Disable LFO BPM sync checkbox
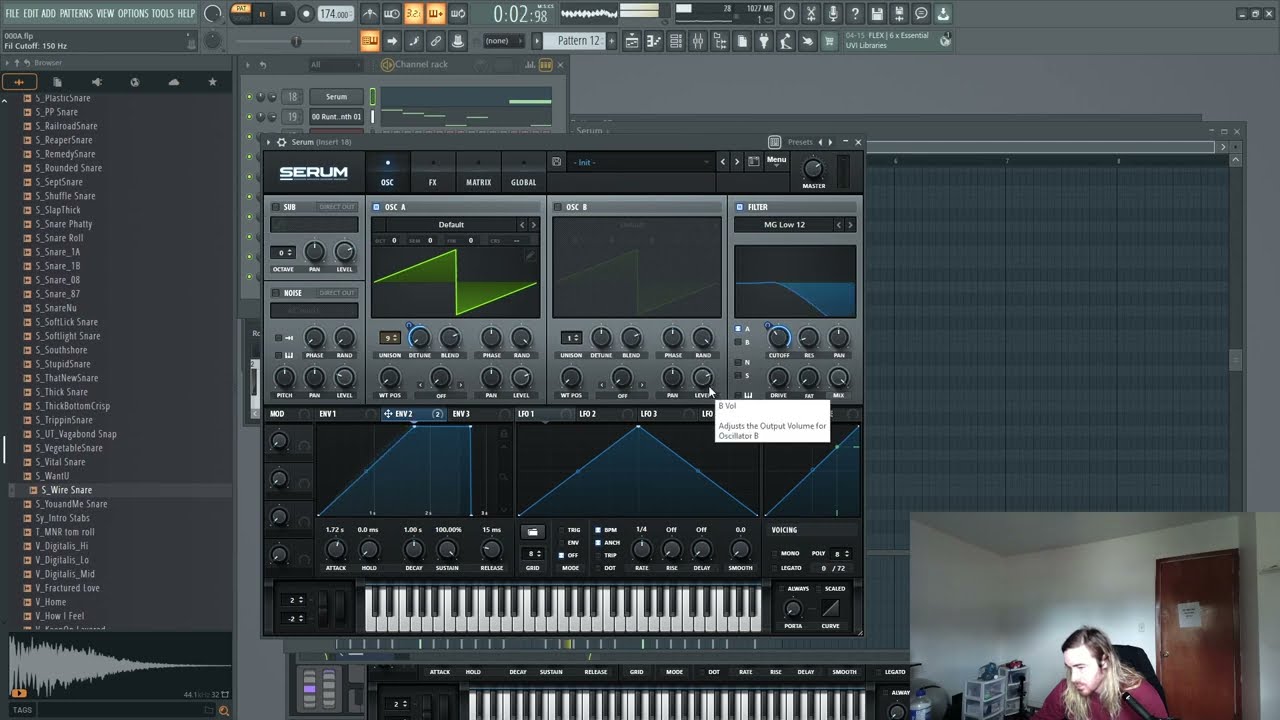 [x=598, y=530]
